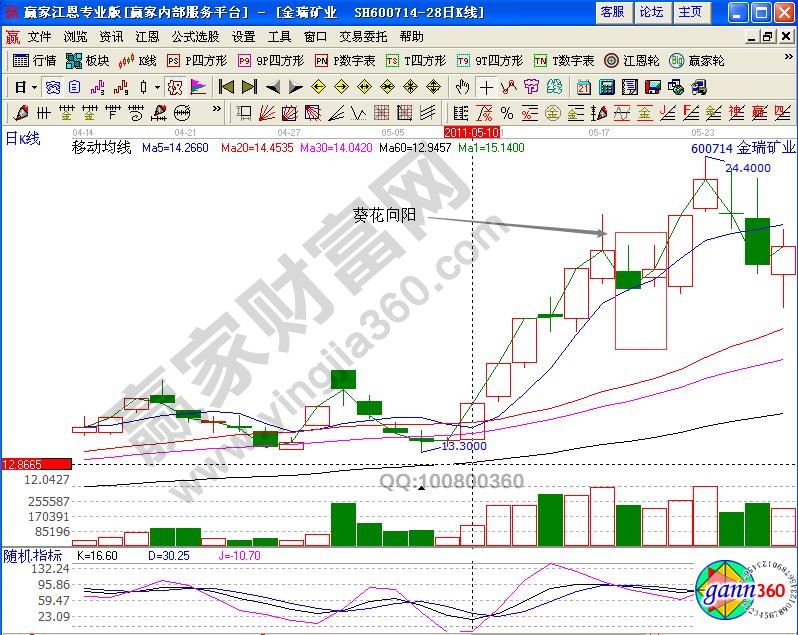The image size is (798, 635).
Task: Select the percent line drawing tool
Action: [507, 112]
